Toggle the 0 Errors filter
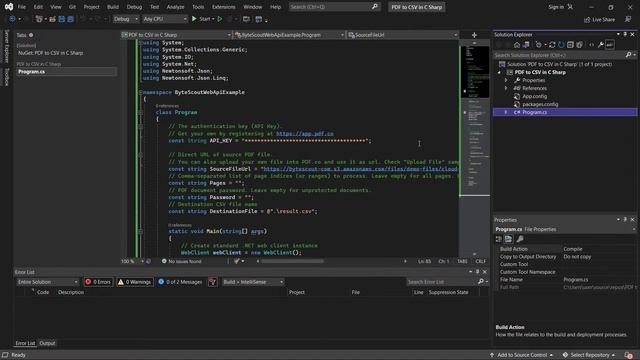The image size is (640, 360). click(98, 282)
